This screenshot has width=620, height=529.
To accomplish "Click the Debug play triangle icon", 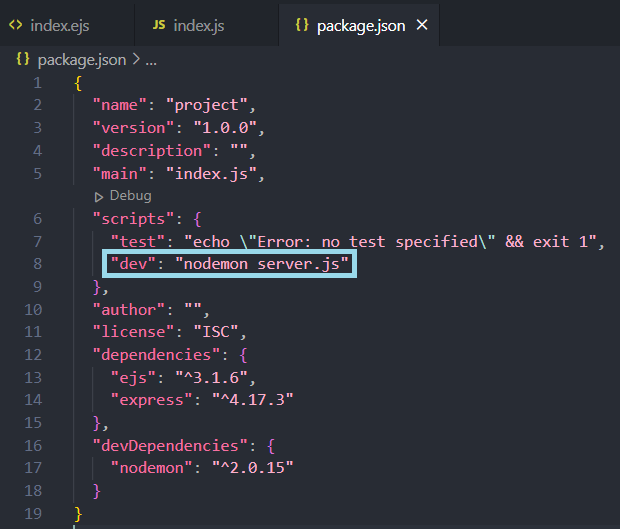I will click(x=99, y=196).
